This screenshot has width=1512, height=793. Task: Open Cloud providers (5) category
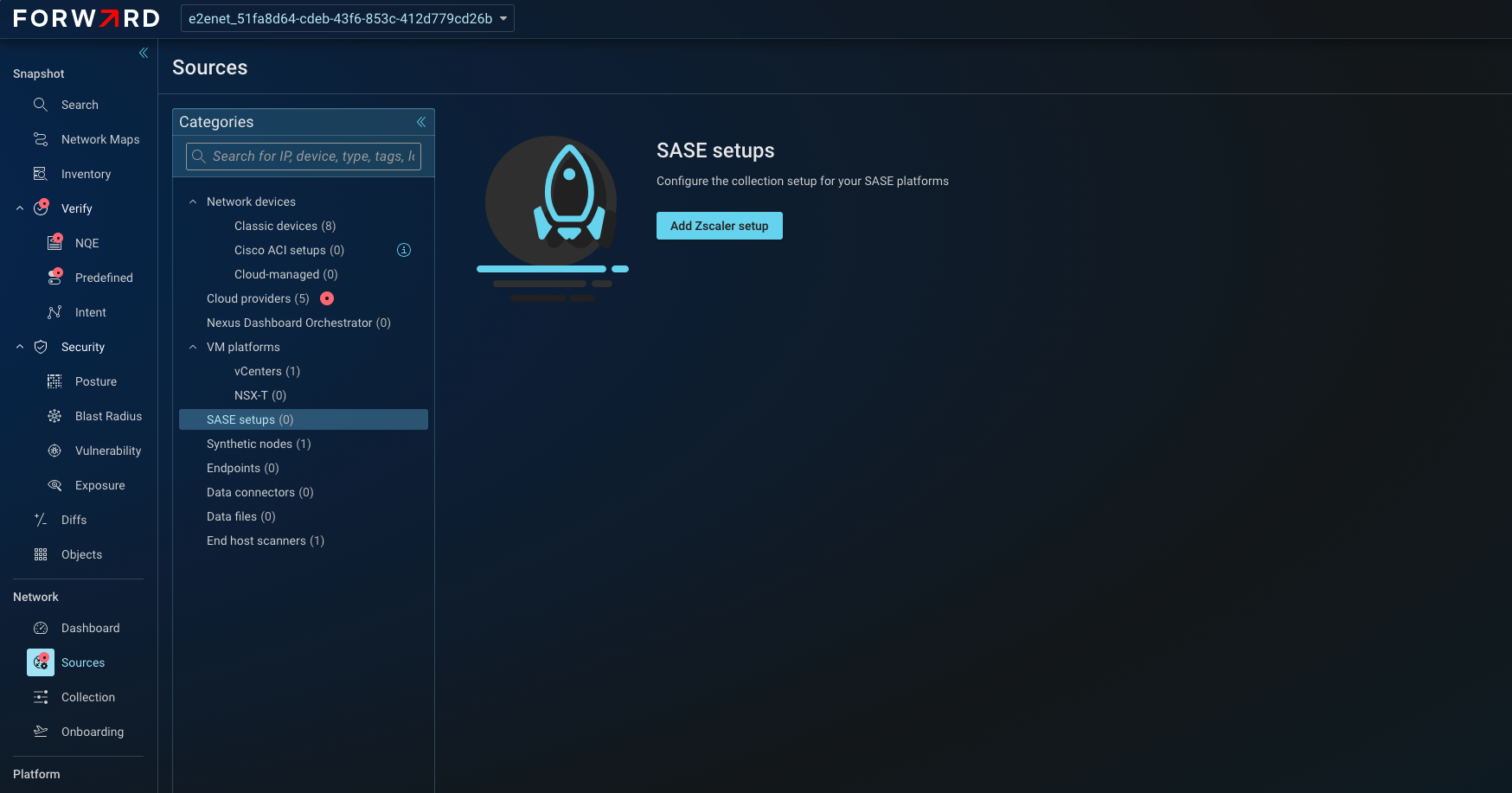tap(258, 298)
